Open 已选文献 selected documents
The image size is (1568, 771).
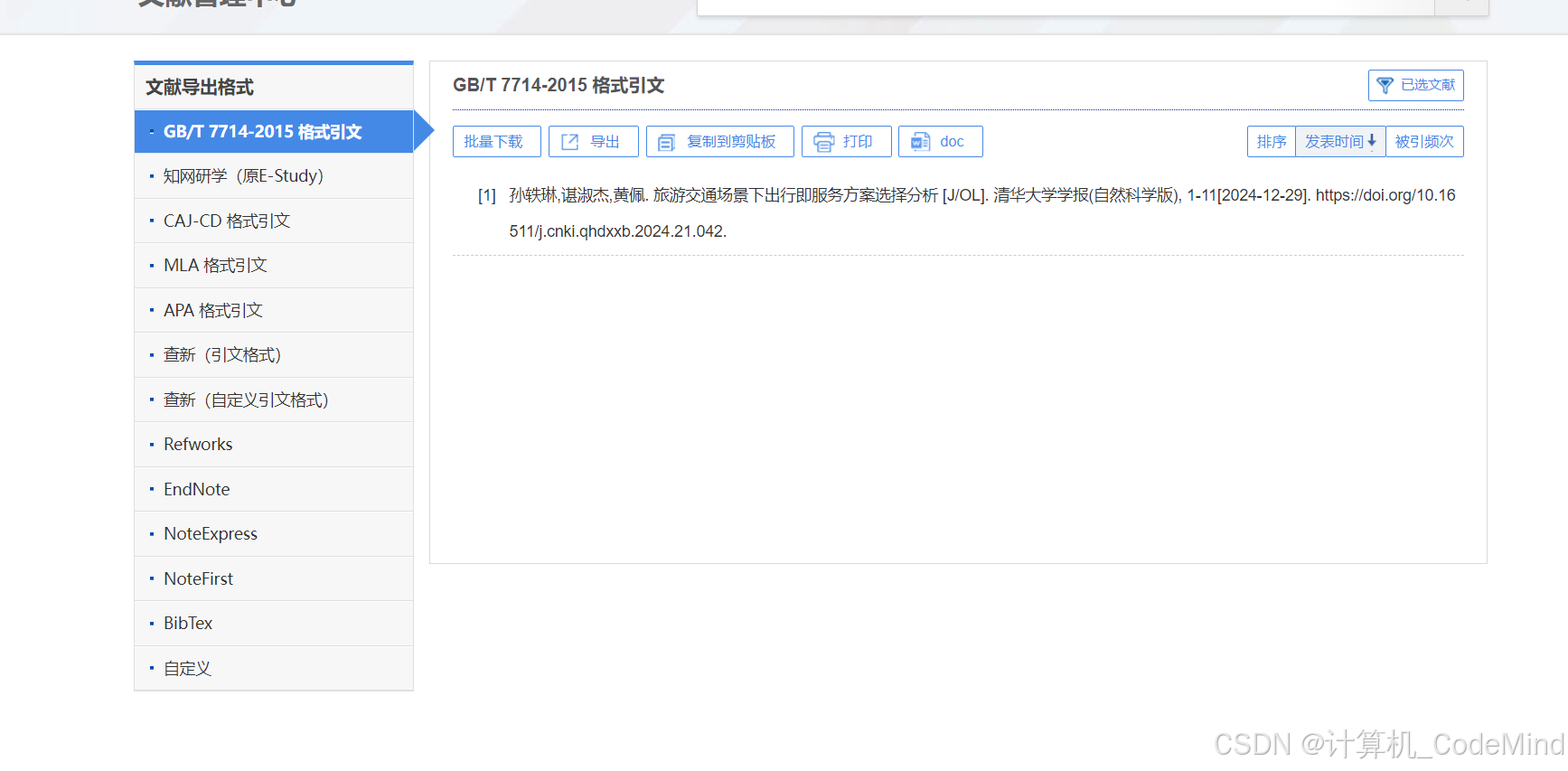coord(1415,85)
